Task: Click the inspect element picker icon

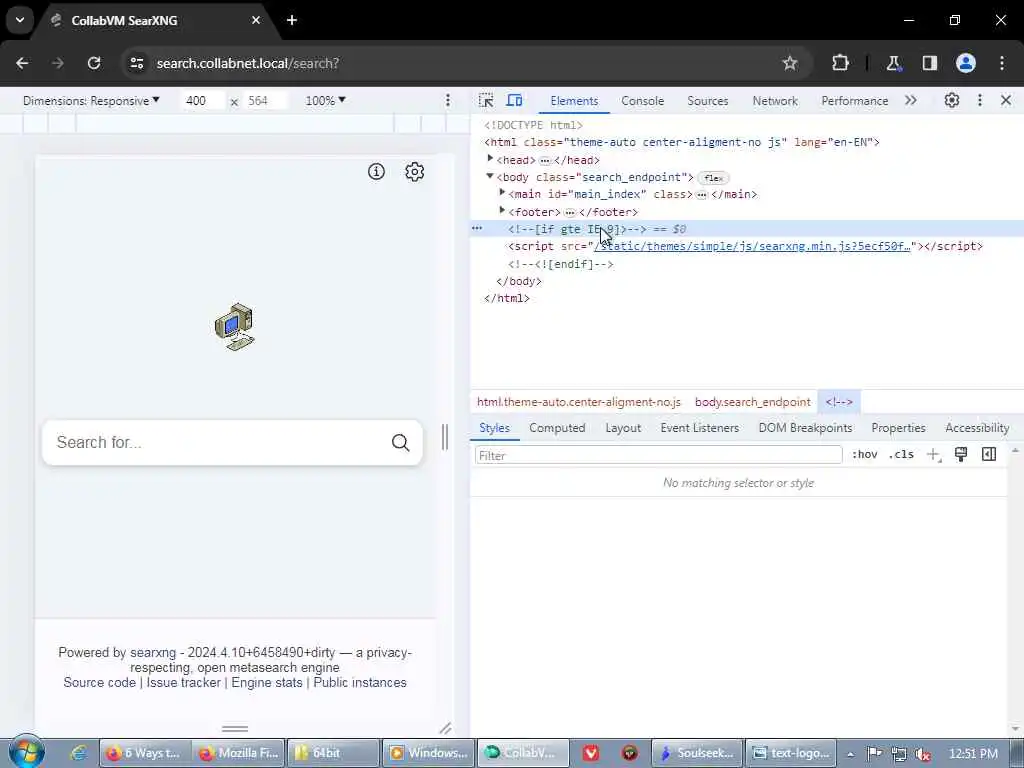Action: pyautogui.click(x=486, y=101)
